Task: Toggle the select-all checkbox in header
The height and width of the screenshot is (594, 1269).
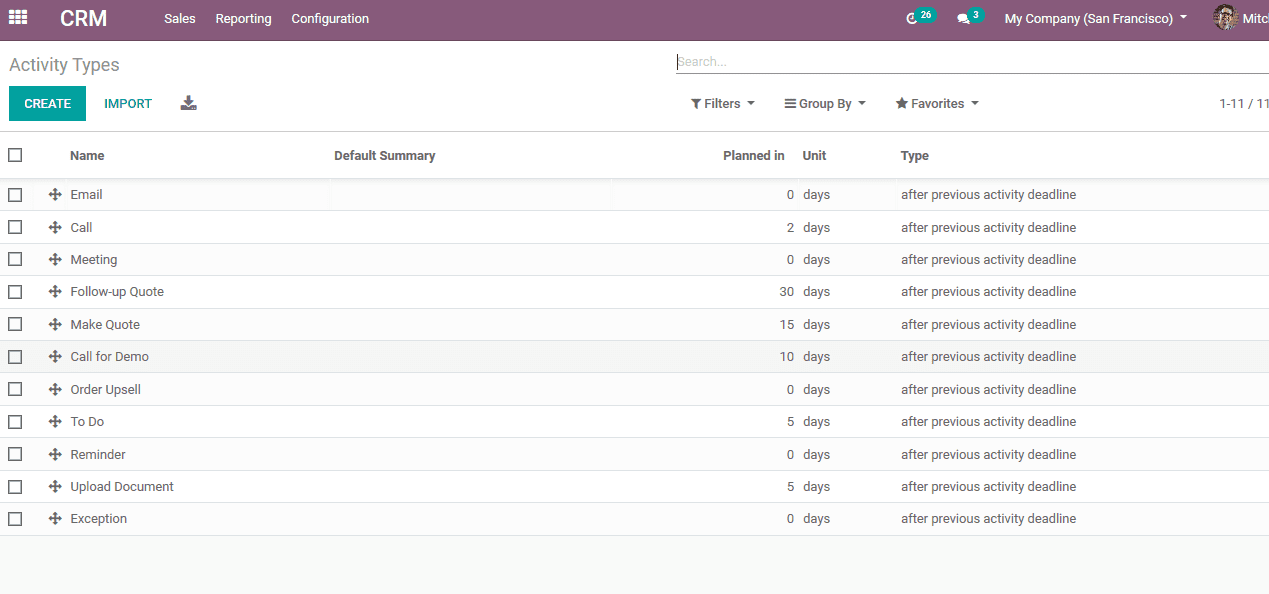Action: 15,155
